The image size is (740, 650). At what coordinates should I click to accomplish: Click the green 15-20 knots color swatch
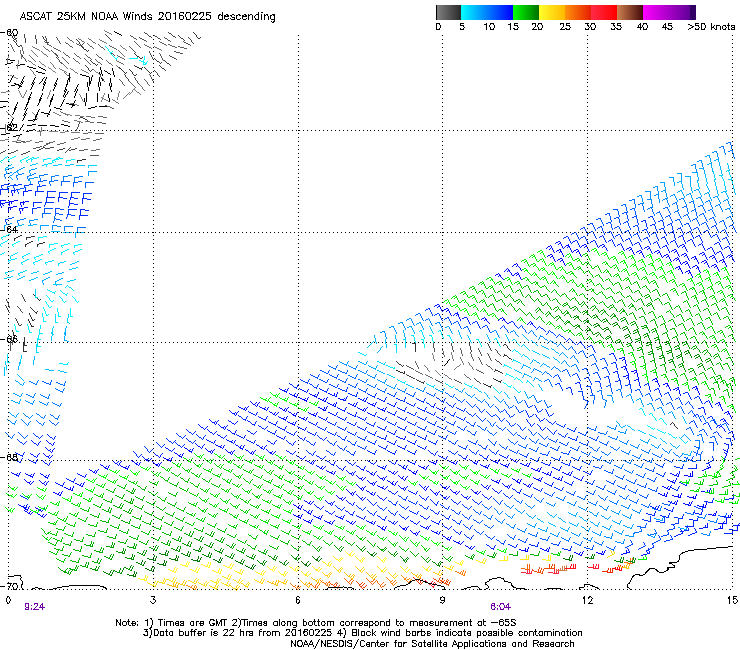point(526,12)
